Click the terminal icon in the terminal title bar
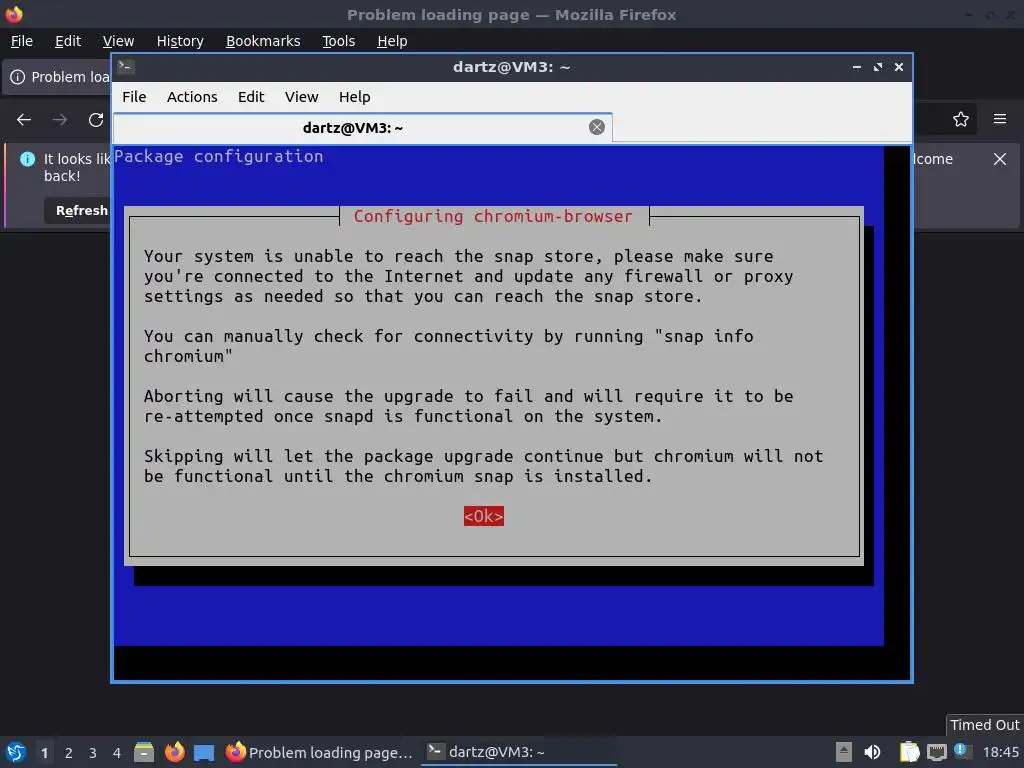Image resolution: width=1024 pixels, height=768 pixels. tap(126, 66)
